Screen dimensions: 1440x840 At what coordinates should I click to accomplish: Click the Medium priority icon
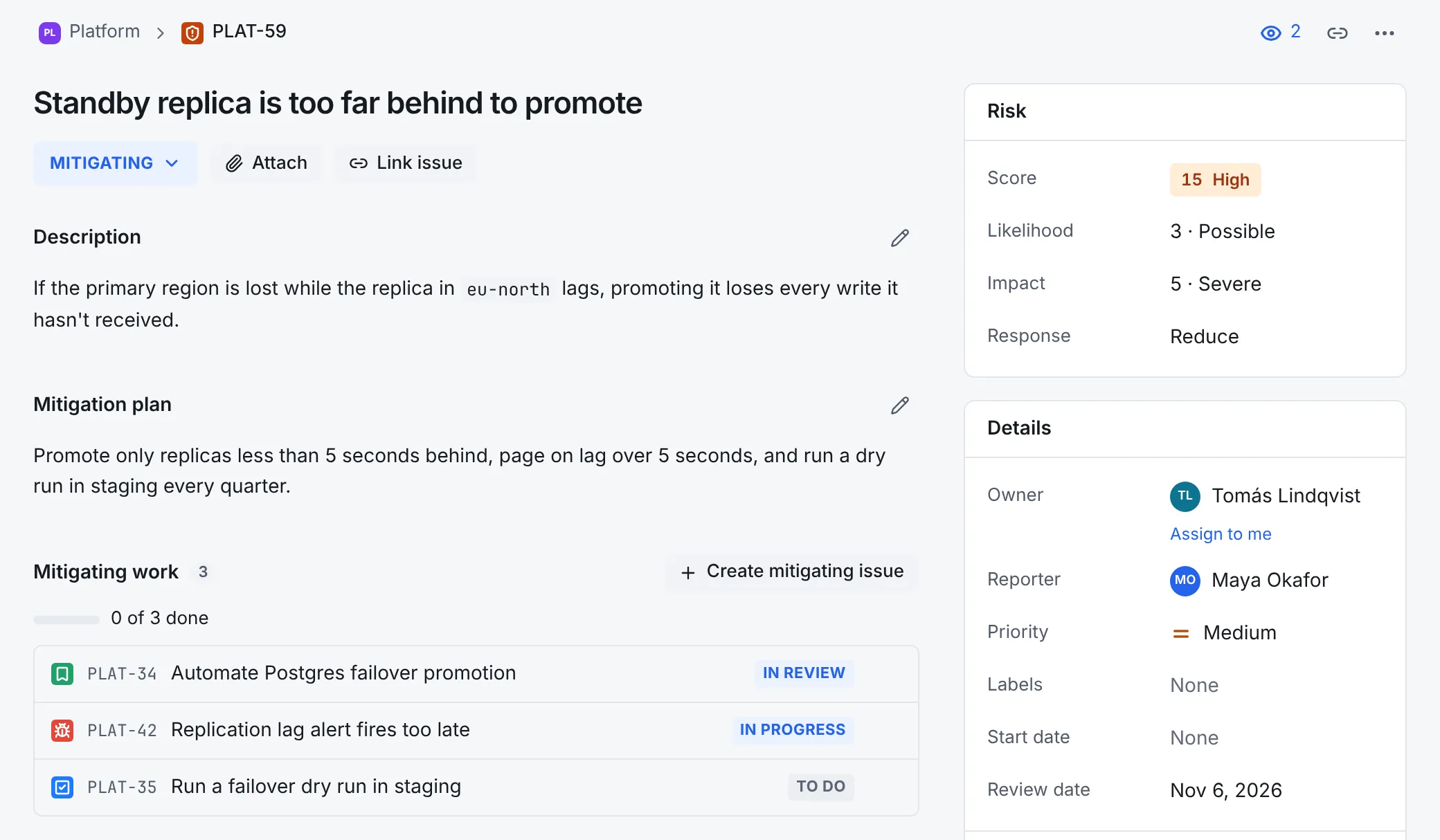[x=1180, y=633]
